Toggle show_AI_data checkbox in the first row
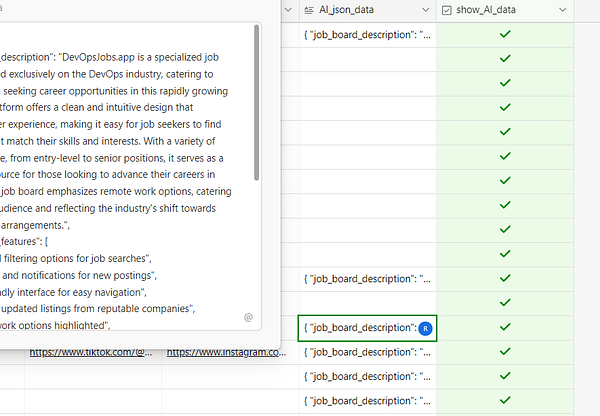600x416 pixels. pyautogui.click(x=505, y=34)
